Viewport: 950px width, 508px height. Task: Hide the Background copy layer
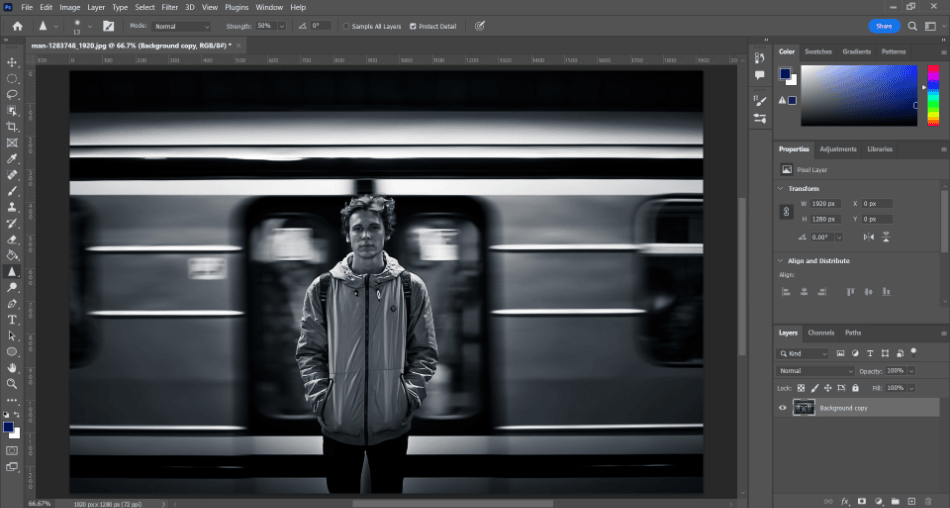click(782, 408)
